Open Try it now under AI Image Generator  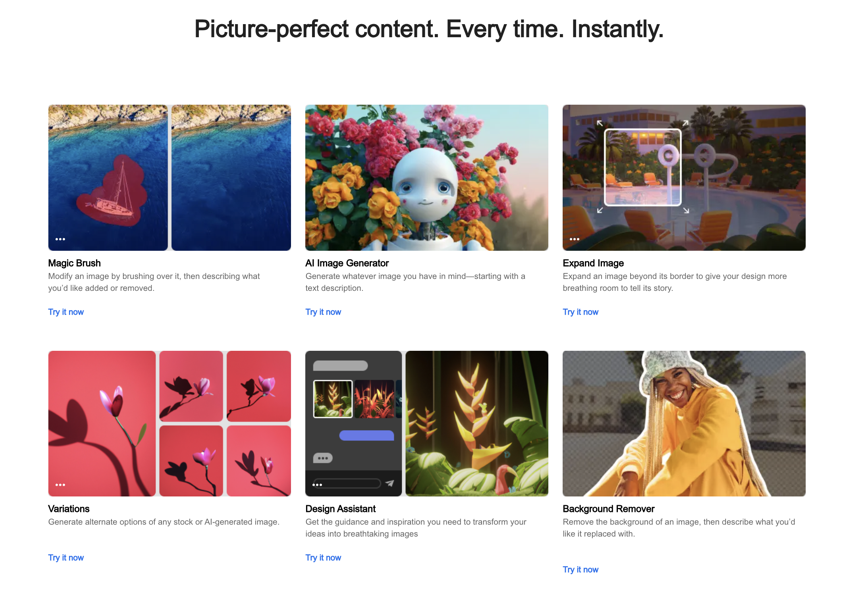click(323, 312)
